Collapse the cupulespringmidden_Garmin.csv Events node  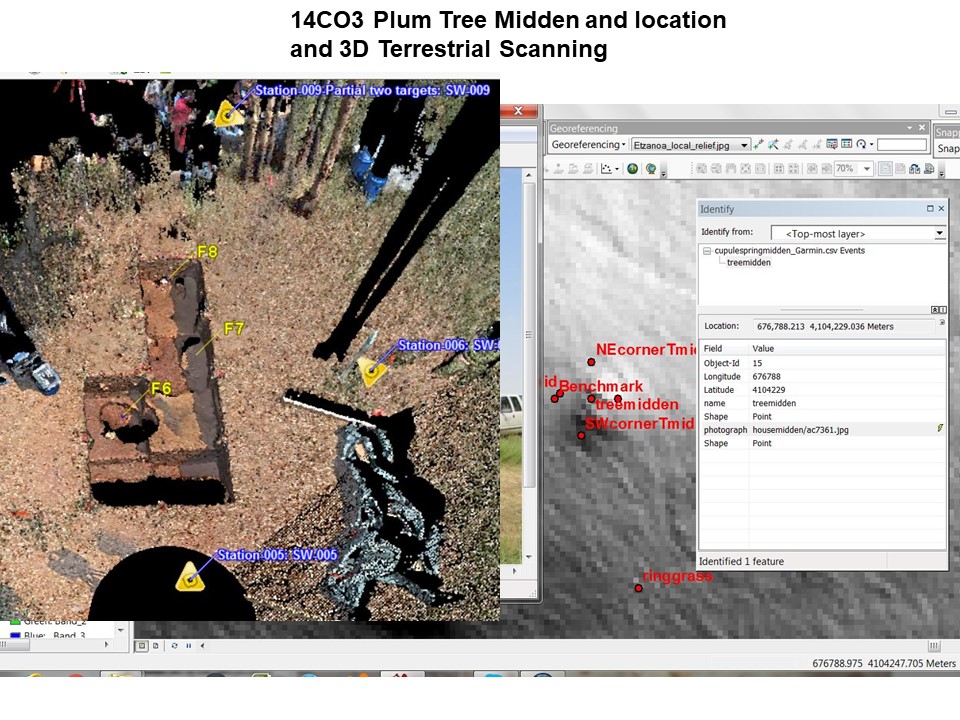[707, 250]
